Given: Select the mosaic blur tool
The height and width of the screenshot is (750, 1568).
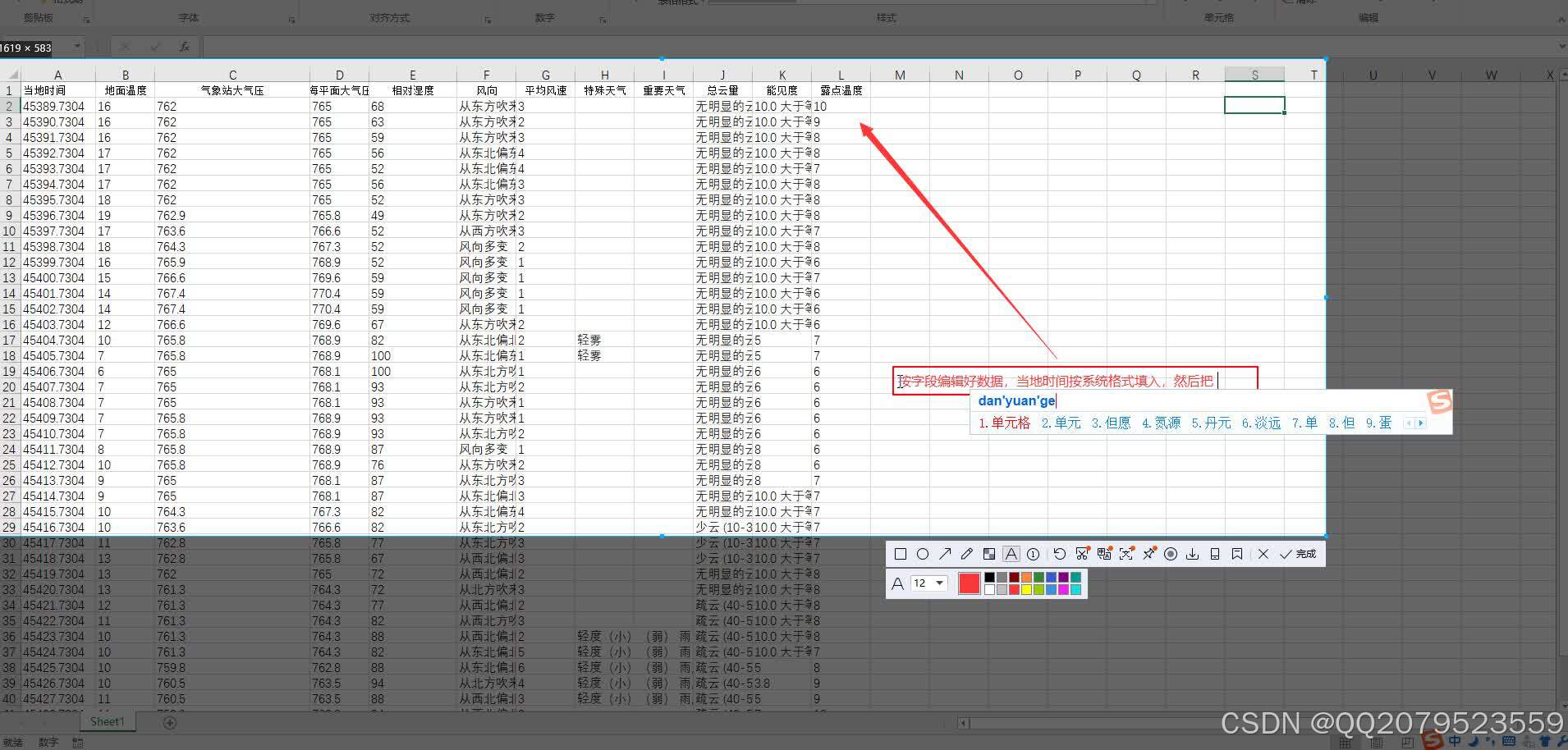Looking at the screenshot, I should coord(989,554).
